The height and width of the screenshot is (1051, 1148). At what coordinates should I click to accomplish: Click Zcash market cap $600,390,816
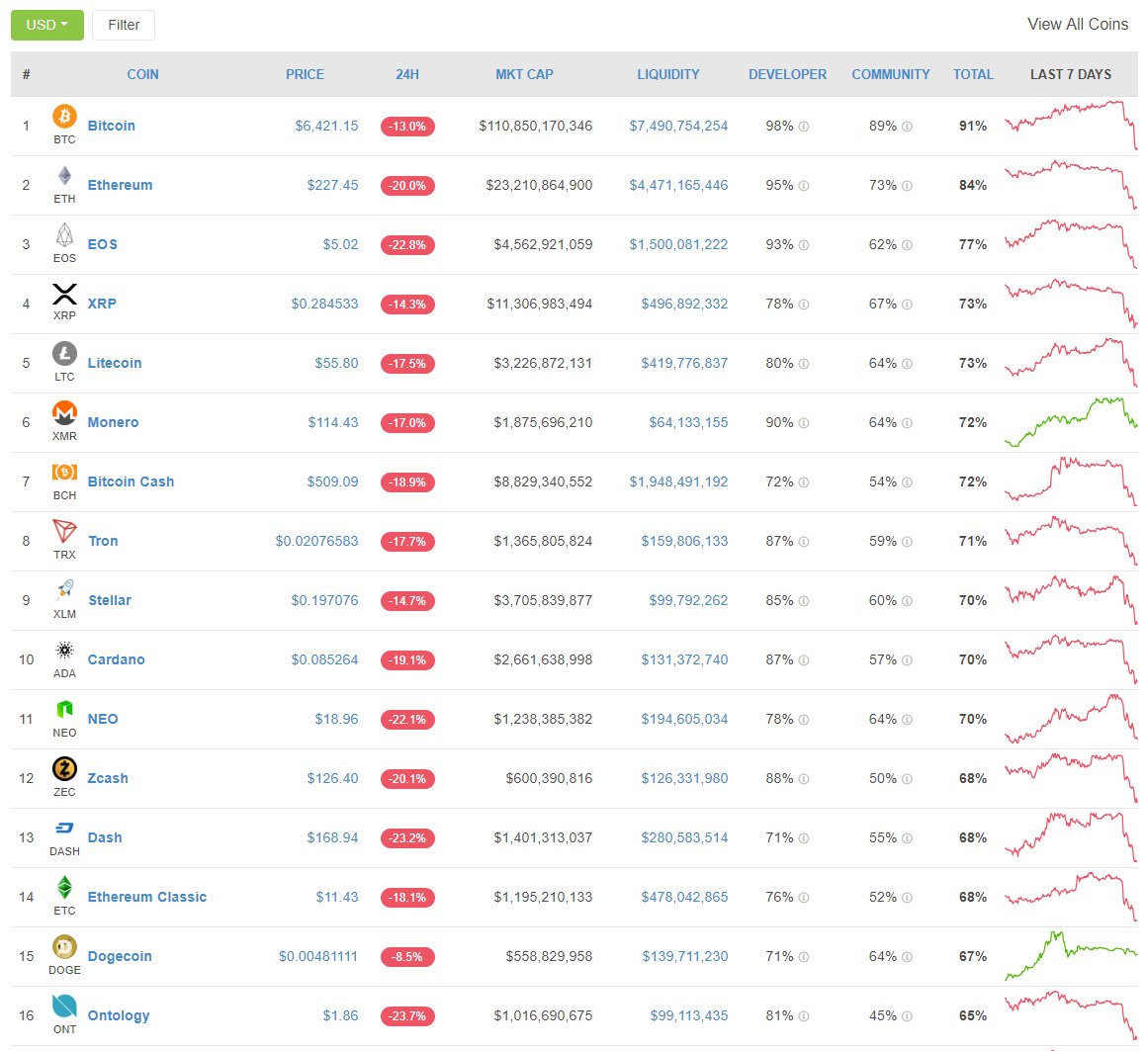click(549, 779)
